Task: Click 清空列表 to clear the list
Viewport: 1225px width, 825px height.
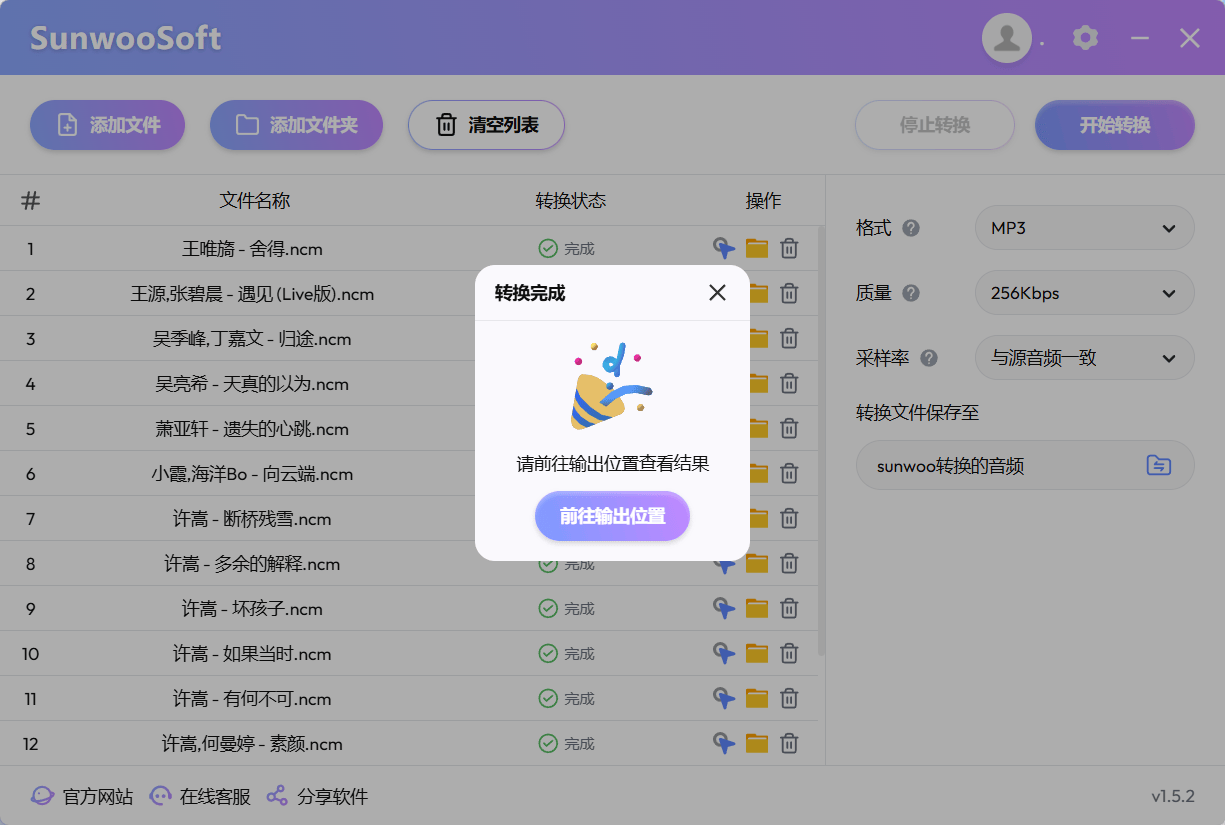Action: click(x=486, y=125)
